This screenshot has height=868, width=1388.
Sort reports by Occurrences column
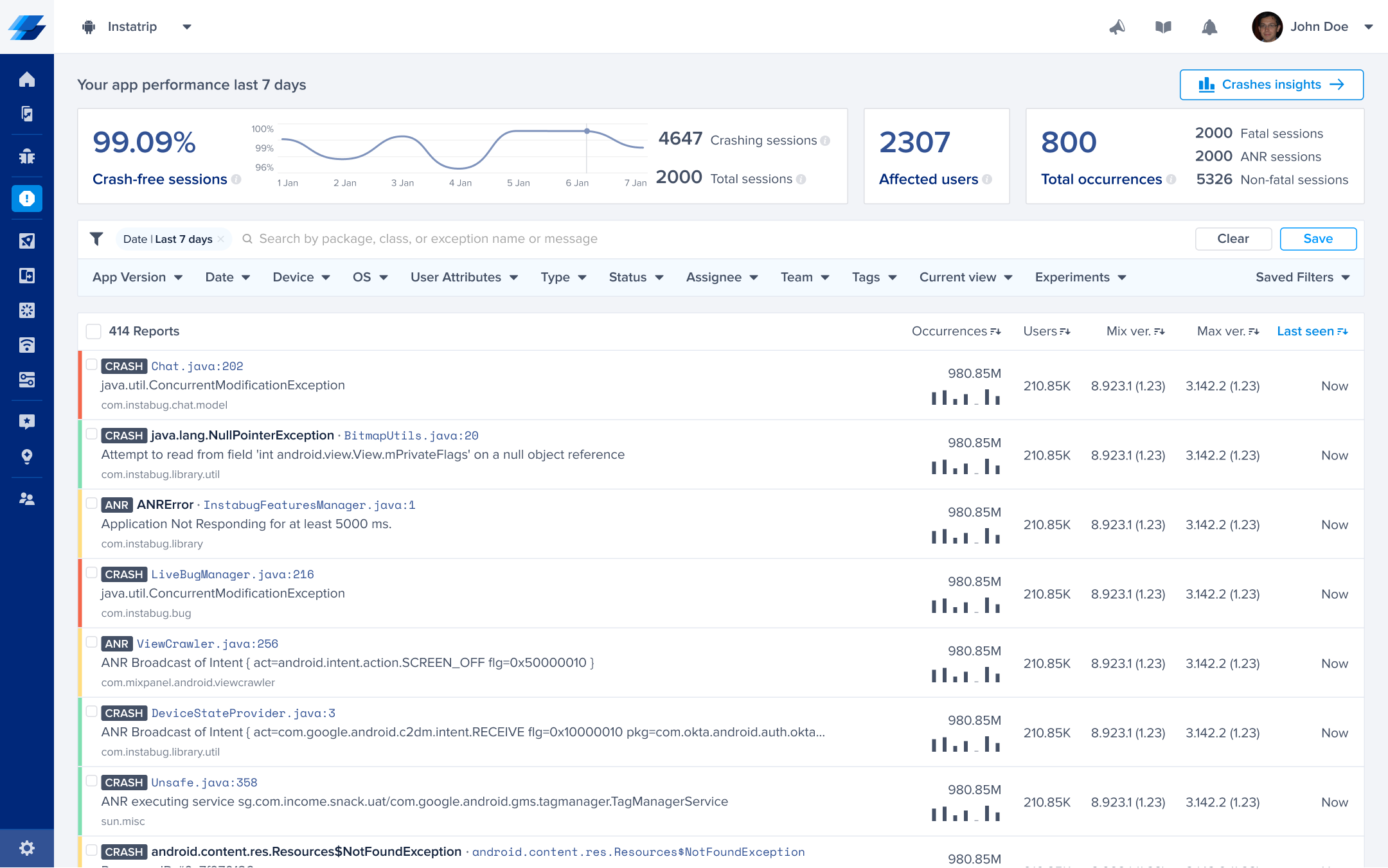point(956,332)
